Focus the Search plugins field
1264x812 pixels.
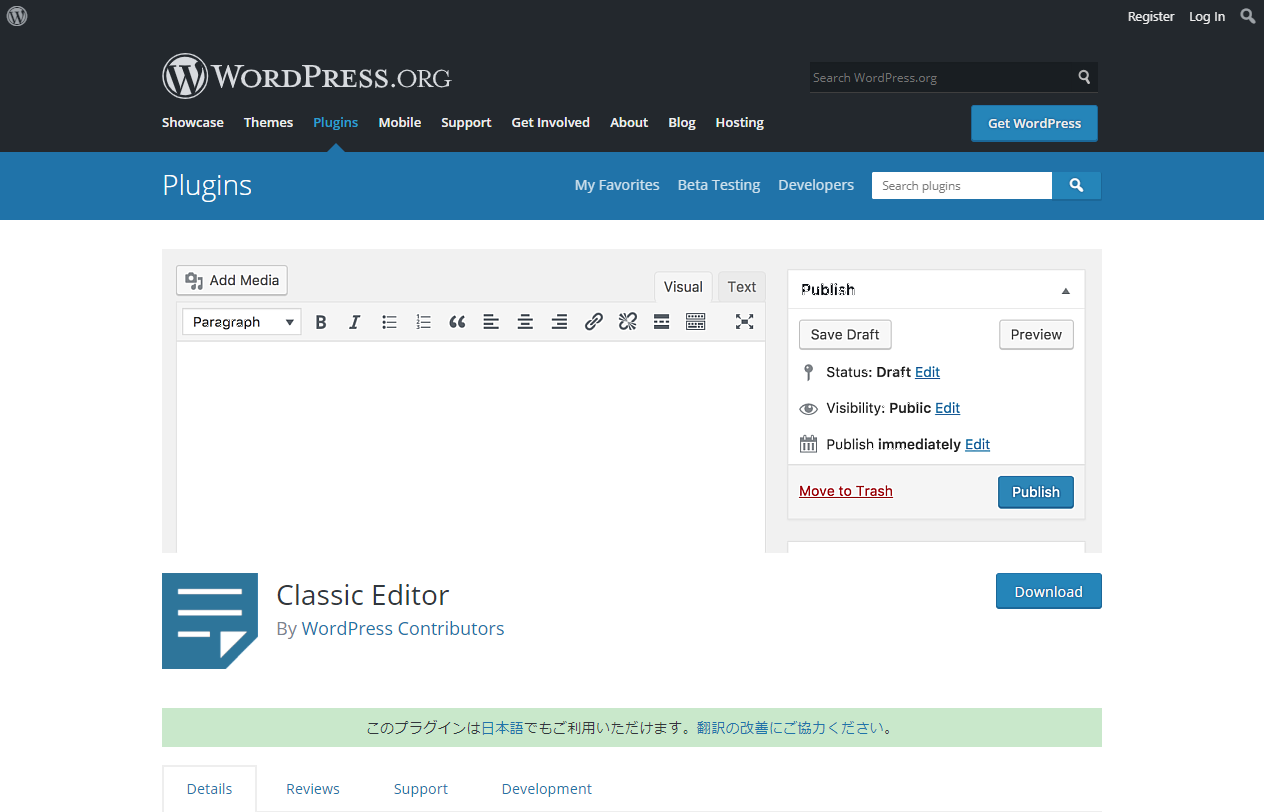pos(962,185)
